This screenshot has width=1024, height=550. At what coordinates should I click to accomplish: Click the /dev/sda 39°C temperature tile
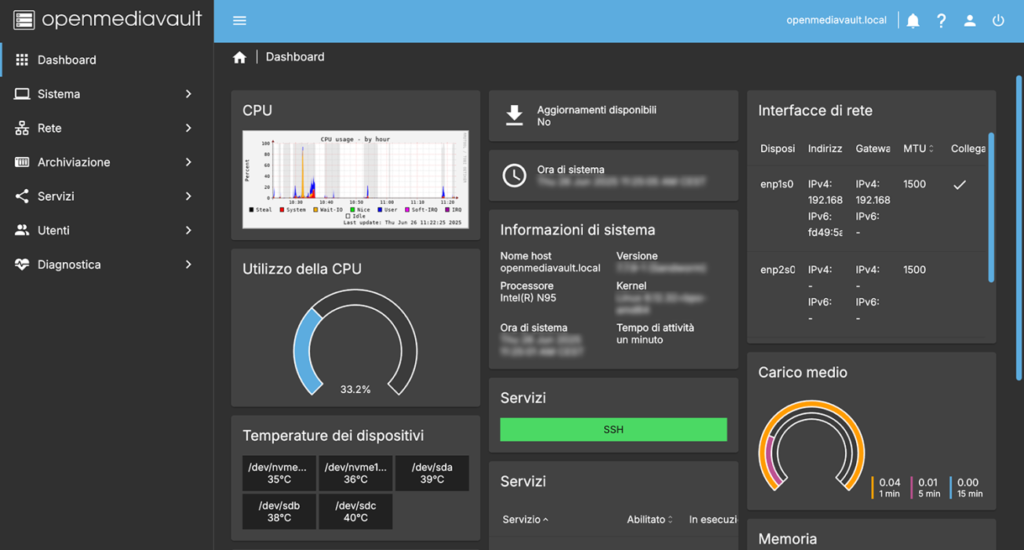click(432, 473)
